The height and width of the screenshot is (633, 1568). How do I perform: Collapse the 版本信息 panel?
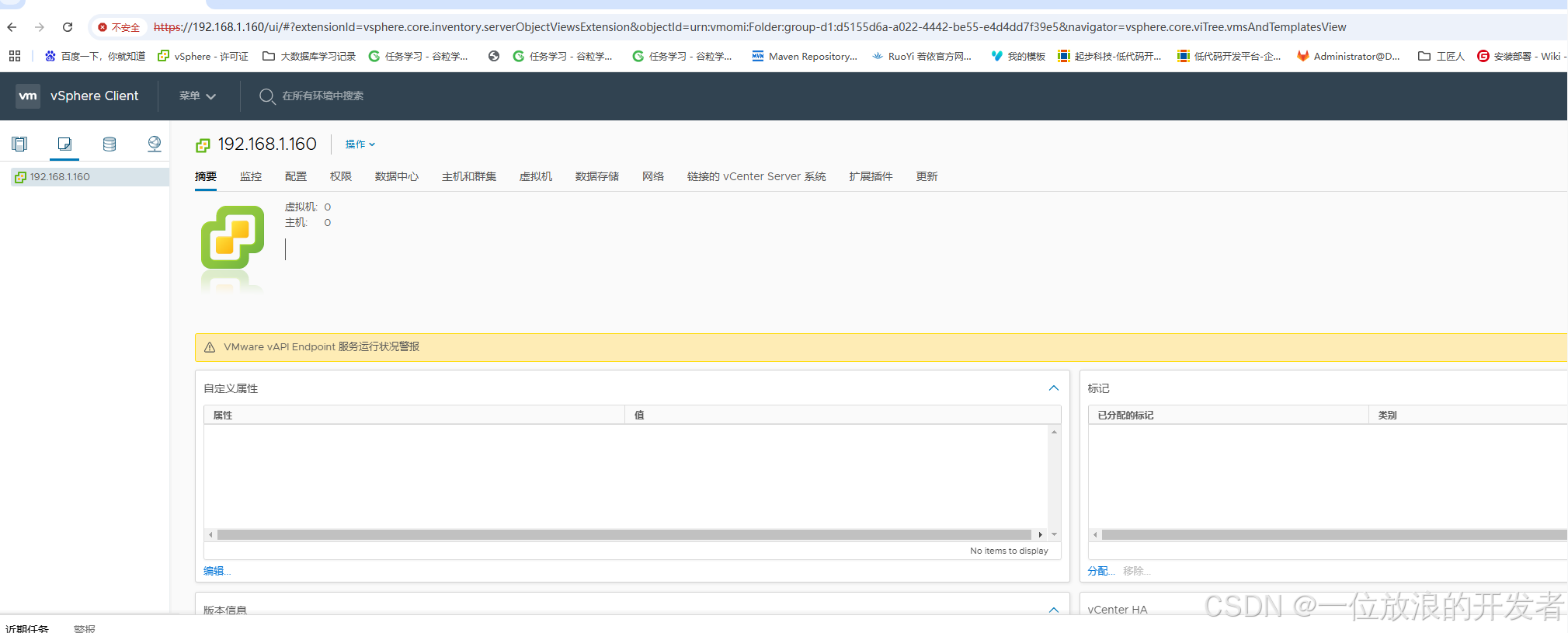[1054, 610]
